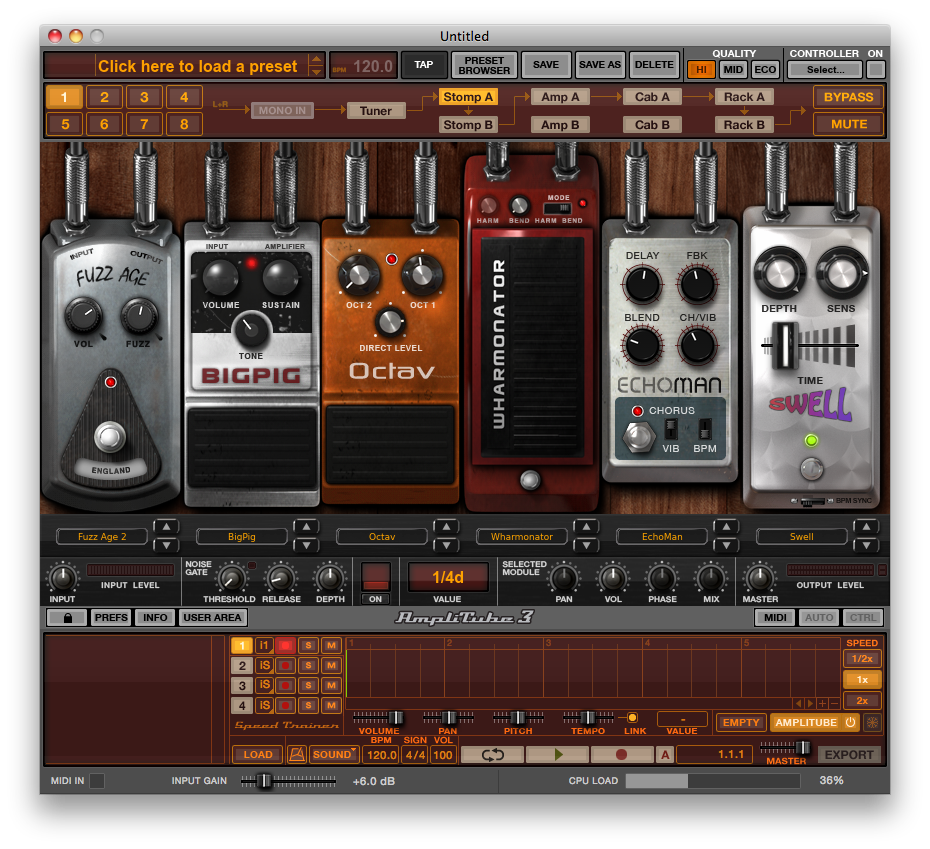Viewport: 930px width, 849px height.
Task: Arm record on track 1
Action: click(x=285, y=646)
